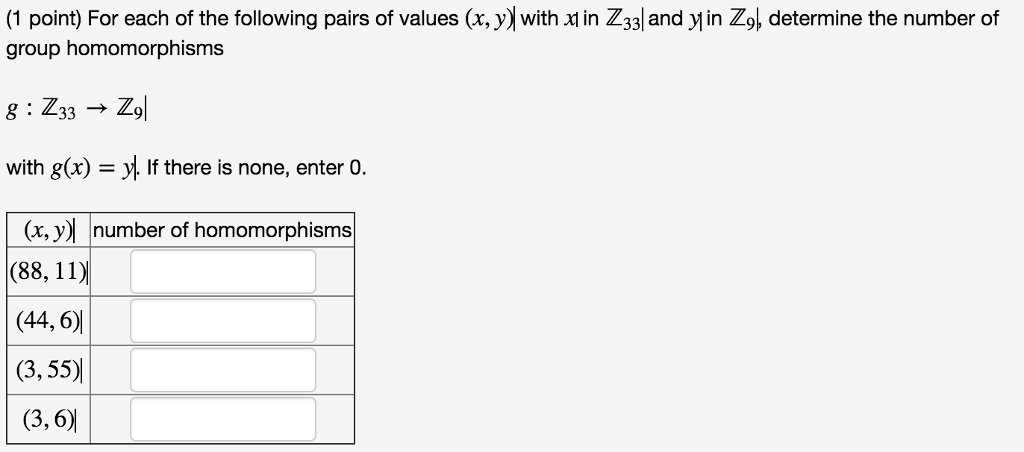
Task: Click the 'number of homomorphisms' column header
Action: tap(222, 230)
